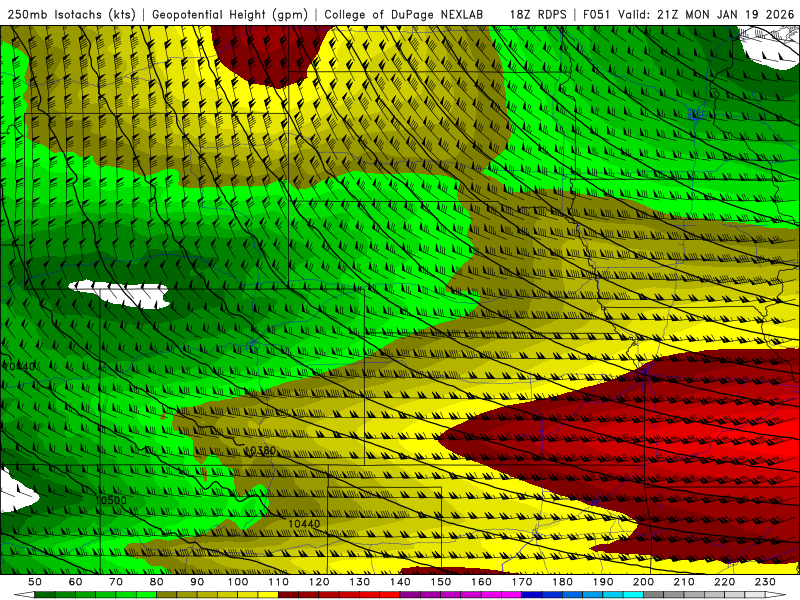This screenshot has height=600, width=800.
Task: Click the color bar label '170'
Action: [522, 582]
